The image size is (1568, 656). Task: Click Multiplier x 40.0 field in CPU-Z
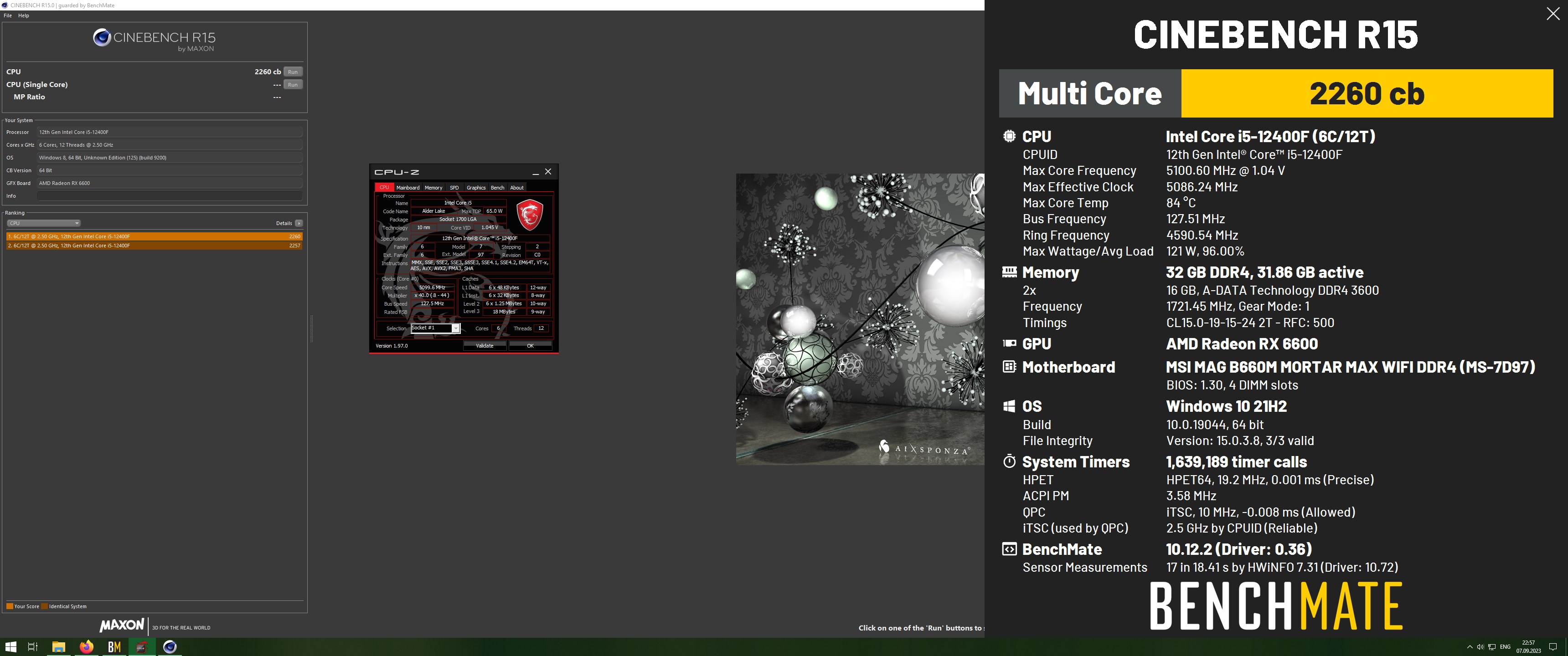(x=432, y=295)
